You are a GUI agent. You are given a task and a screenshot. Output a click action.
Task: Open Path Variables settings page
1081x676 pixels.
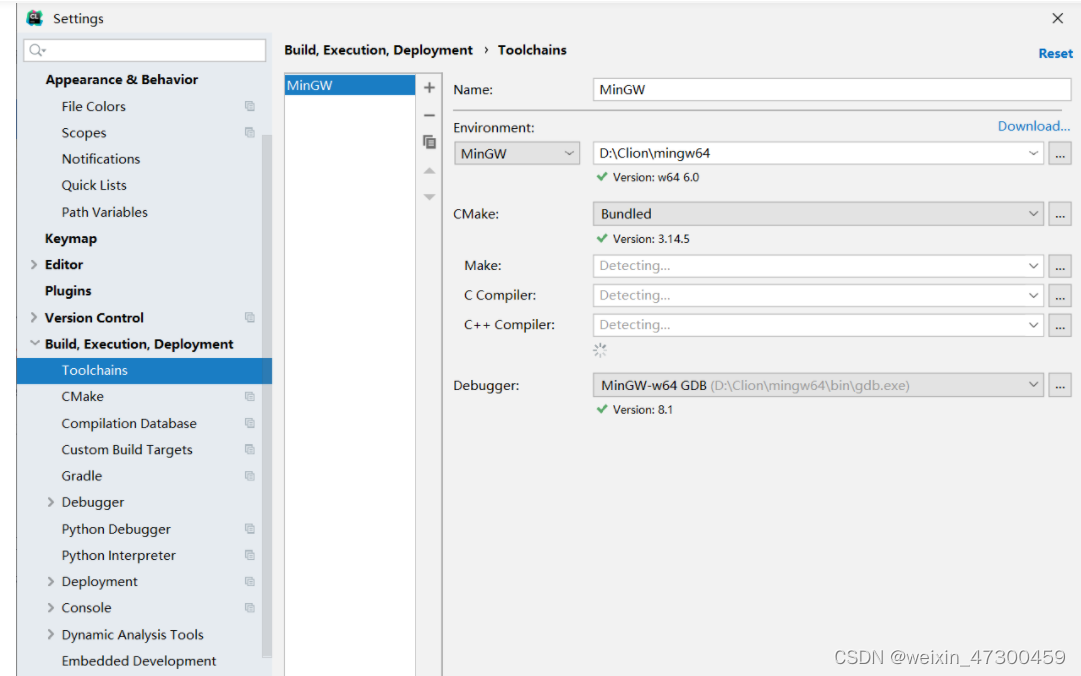104,212
